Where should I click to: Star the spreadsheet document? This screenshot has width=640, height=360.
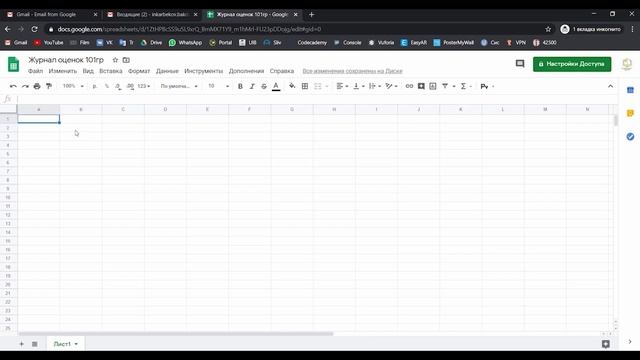coord(115,60)
